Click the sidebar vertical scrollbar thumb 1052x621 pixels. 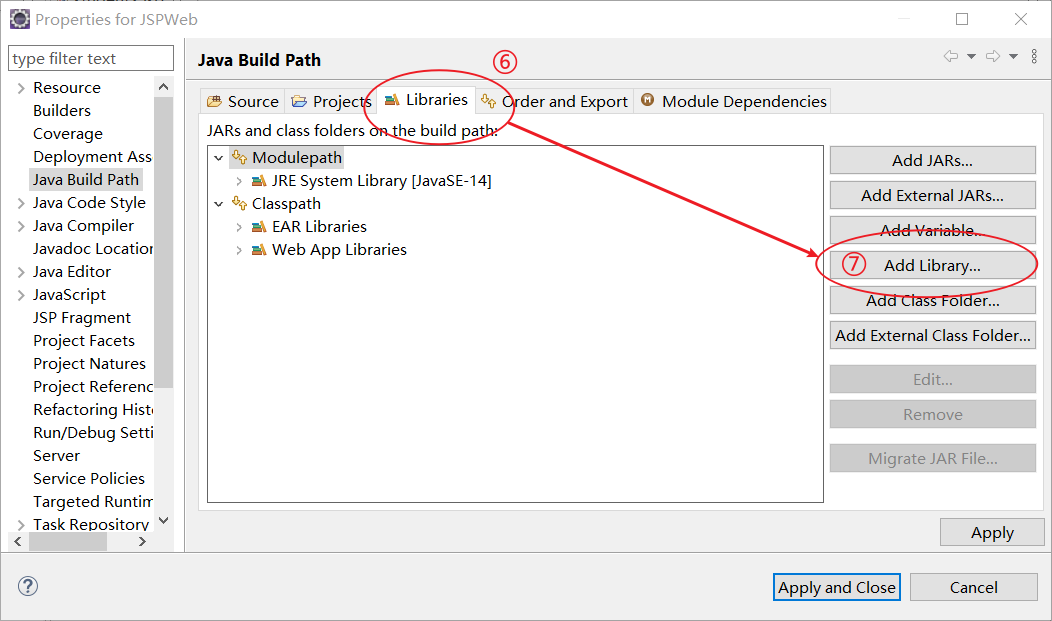point(164,240)
